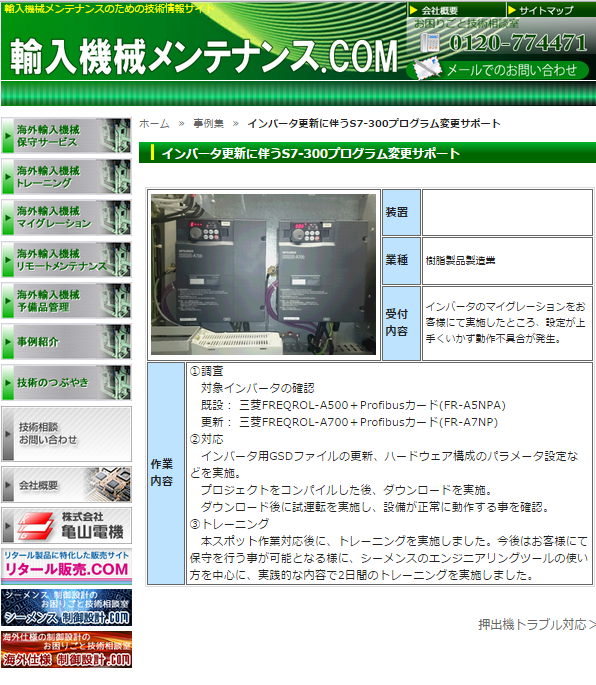Click green arrow on 予備品管理 menu item
The image size is (596, 685).
pos(8,301)
